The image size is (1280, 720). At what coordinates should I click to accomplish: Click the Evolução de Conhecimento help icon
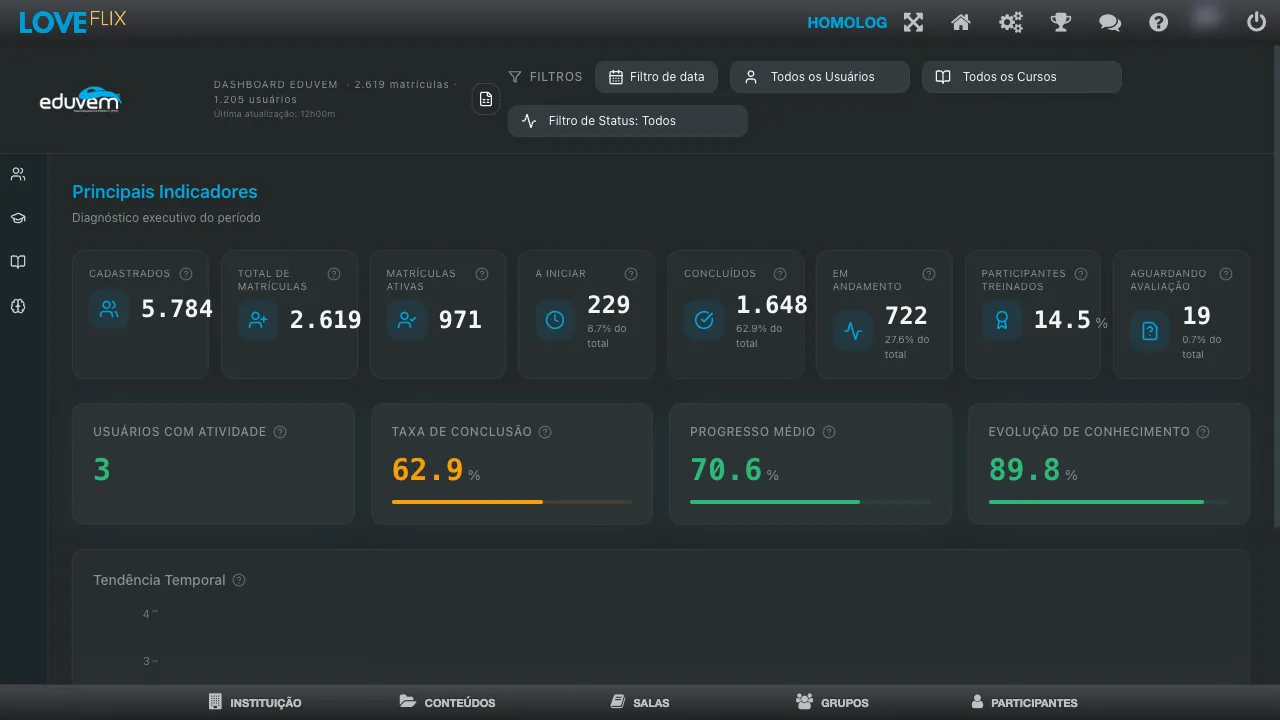[1203, 432]
